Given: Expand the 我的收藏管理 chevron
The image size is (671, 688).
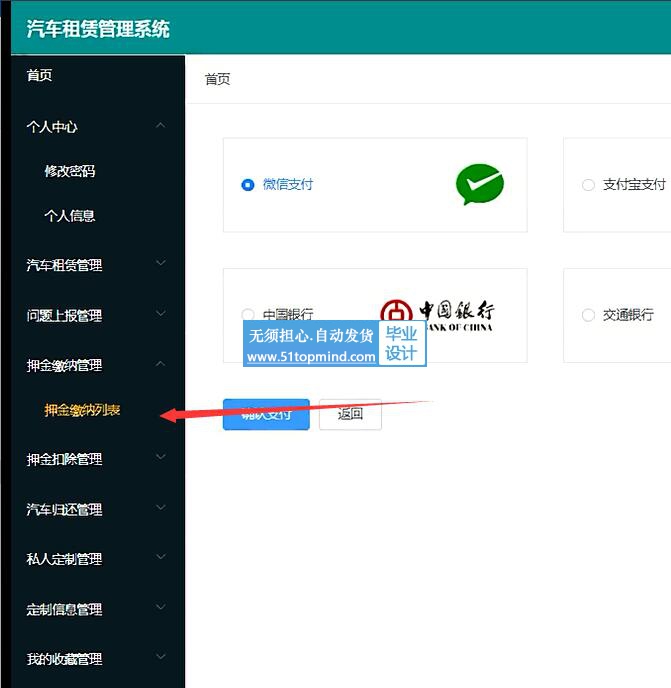Looking at the screenshot, I should point(161,657).
